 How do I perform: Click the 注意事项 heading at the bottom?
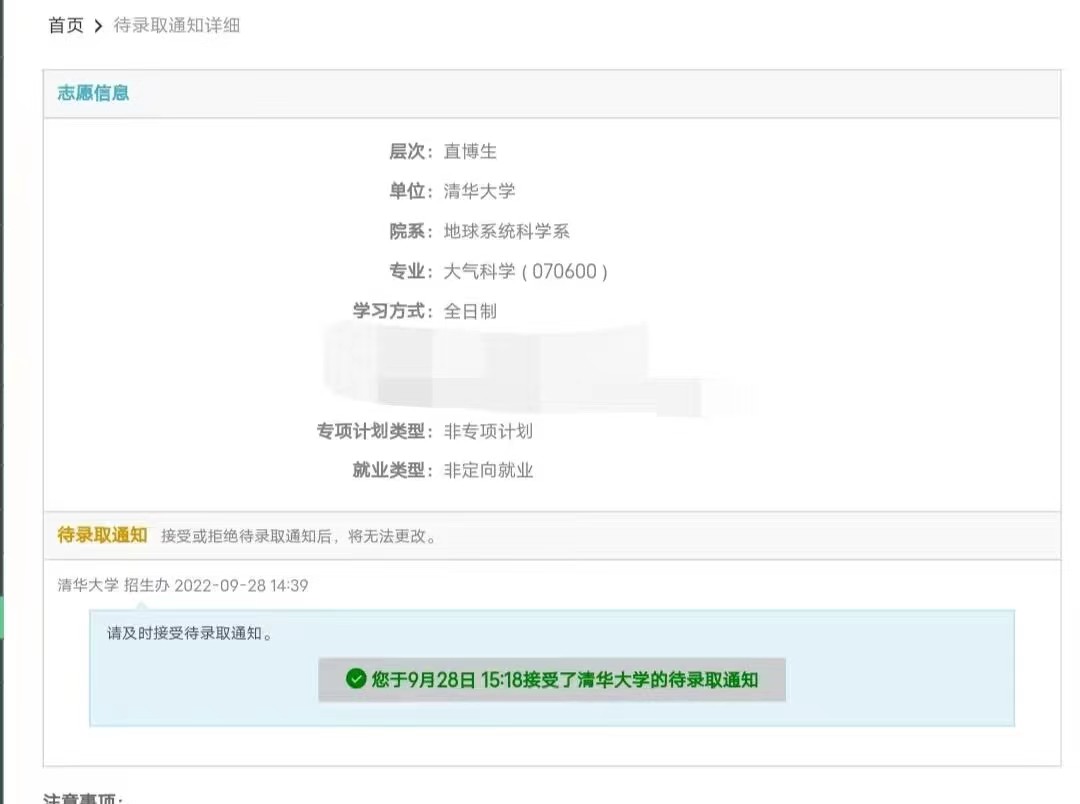tap(83, 798)
